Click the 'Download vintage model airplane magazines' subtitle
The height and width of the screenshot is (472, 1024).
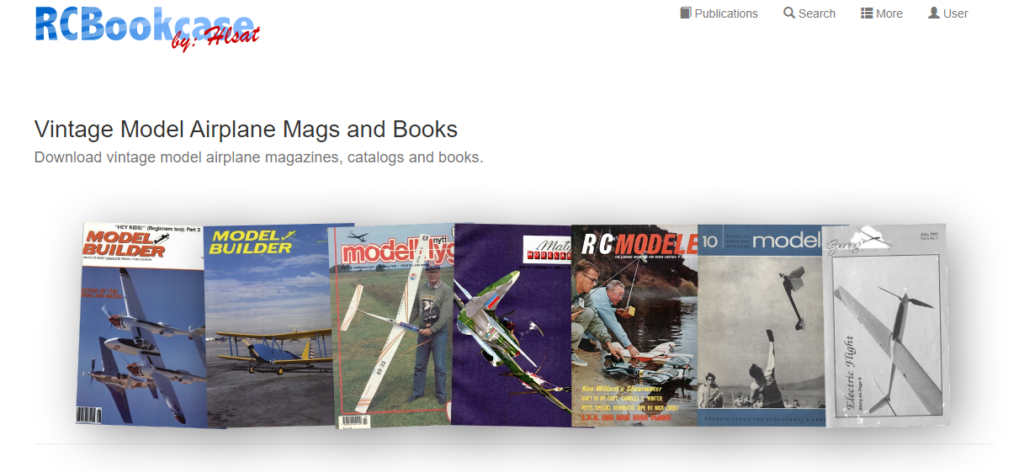[259, 157]
